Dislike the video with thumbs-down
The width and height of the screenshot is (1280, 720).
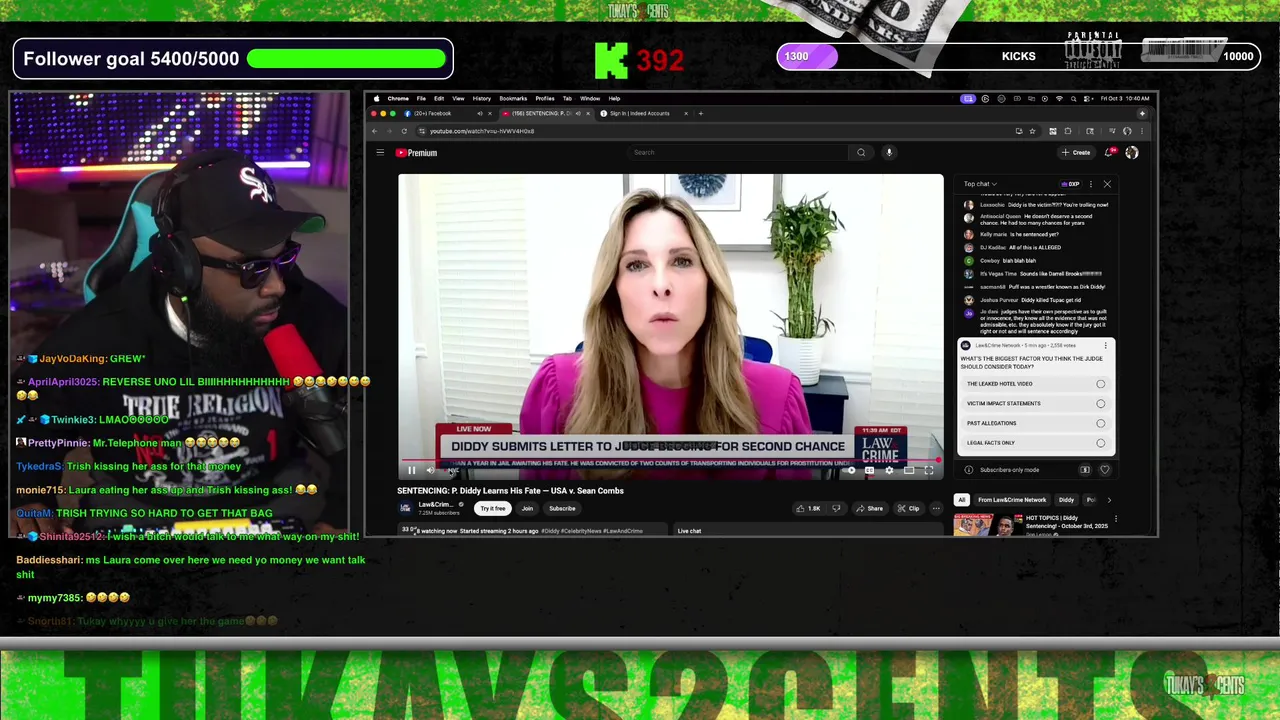(836, 508)
